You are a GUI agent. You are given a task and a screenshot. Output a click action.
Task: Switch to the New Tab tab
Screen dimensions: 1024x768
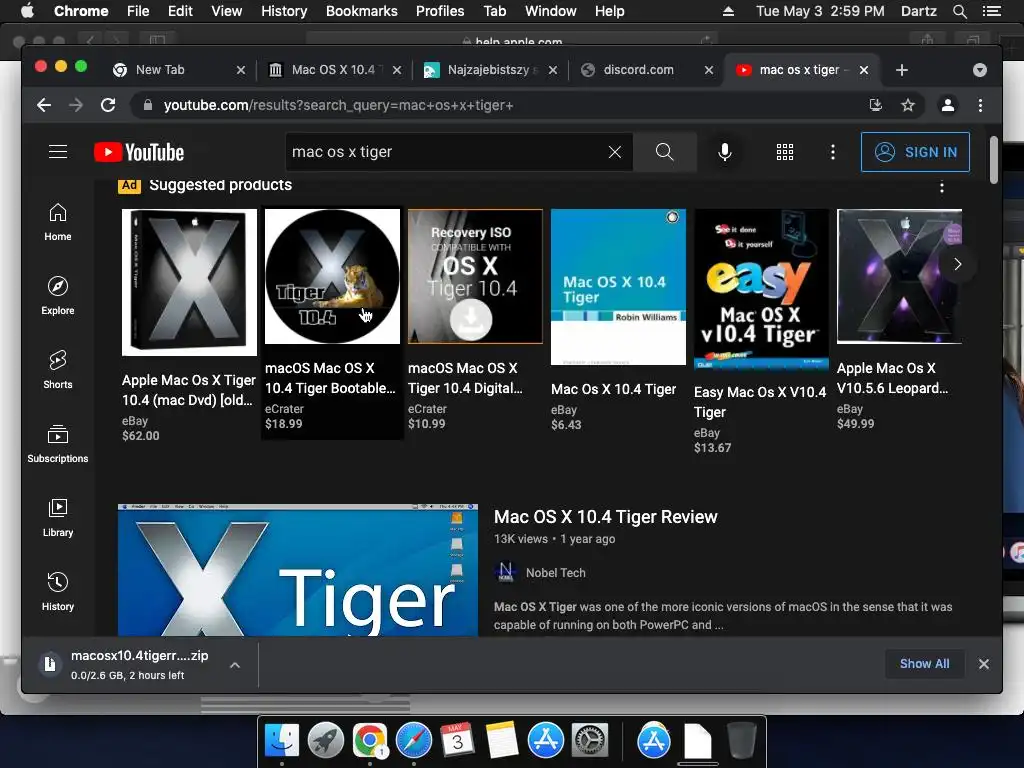click(177, 70)
